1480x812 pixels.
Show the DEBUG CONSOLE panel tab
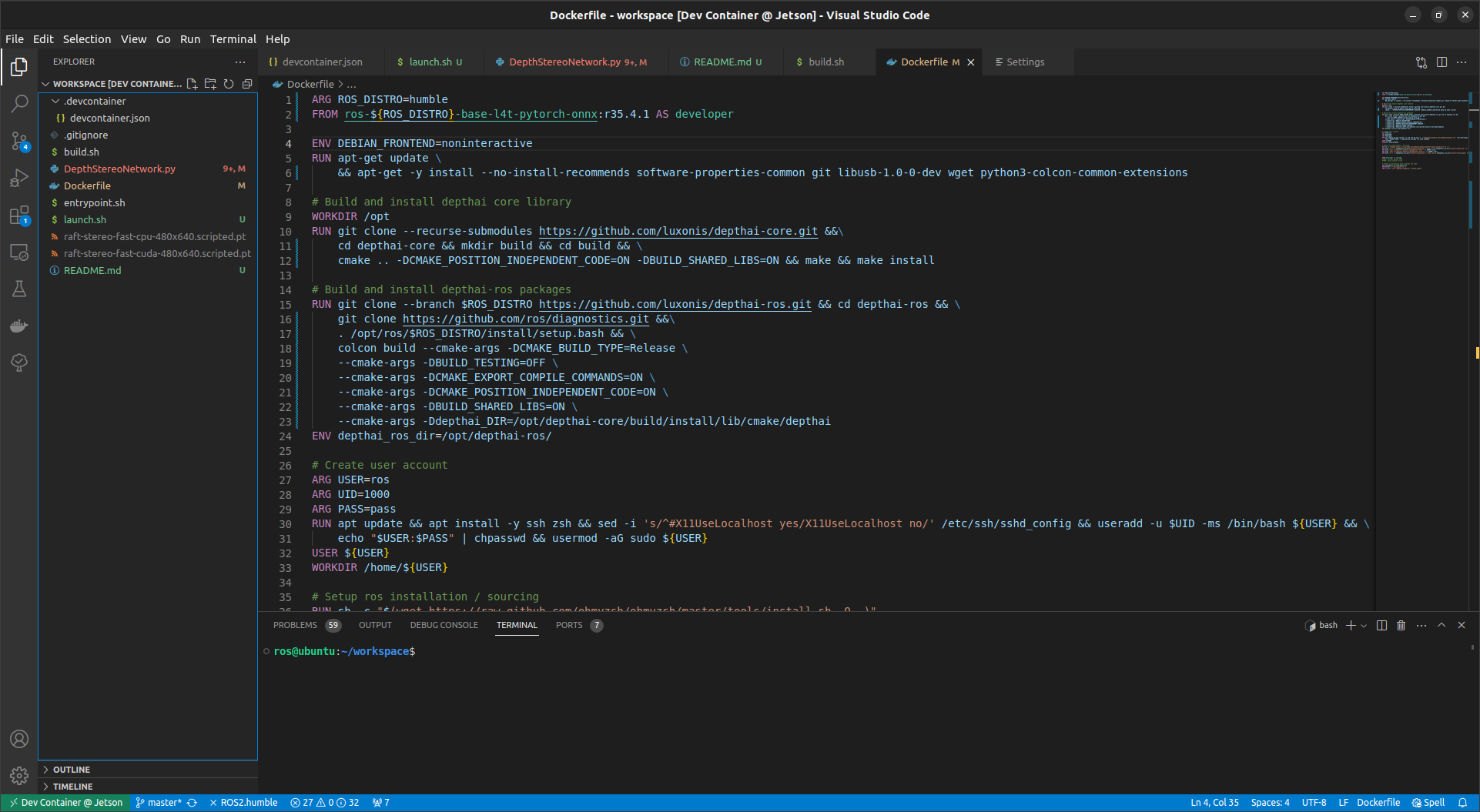click(444, 626)
